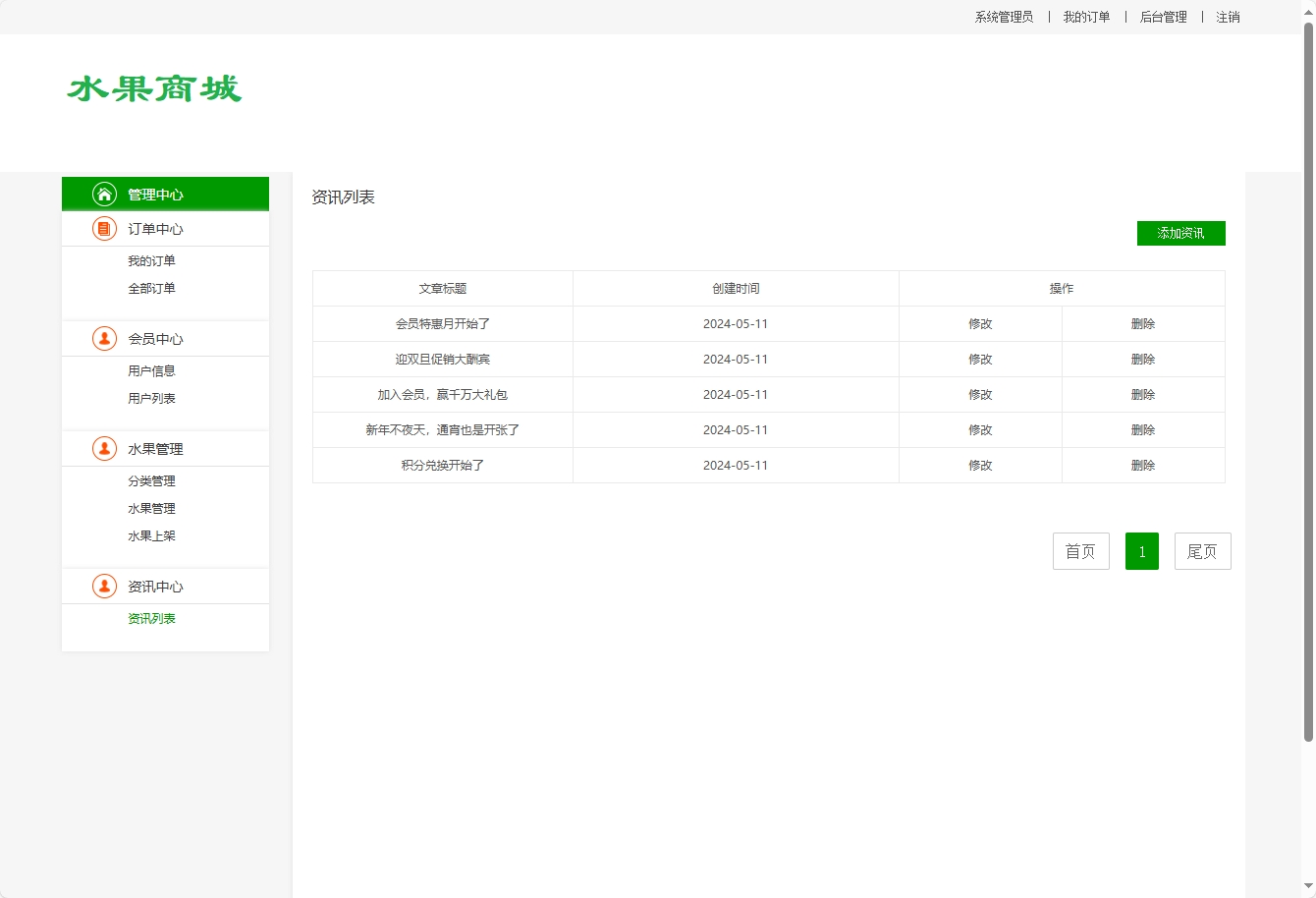Edit the 加入会员，赢千万大礼包 article
Image resolution: width=1316 pixels, height=898 pixels.
pyautogui.click(x=980, y=395)
